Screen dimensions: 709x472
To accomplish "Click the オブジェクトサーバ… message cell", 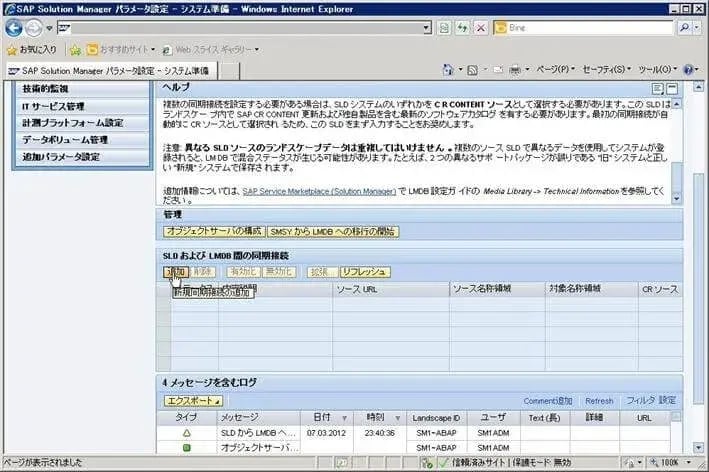I will 259,448.
